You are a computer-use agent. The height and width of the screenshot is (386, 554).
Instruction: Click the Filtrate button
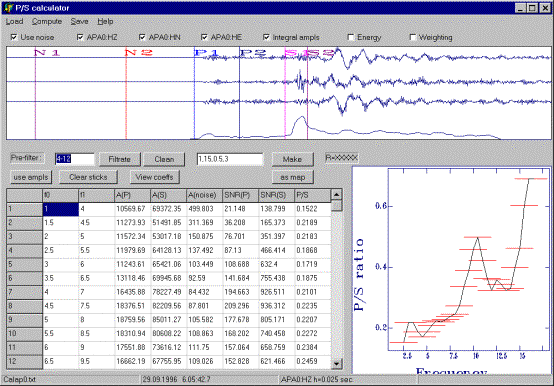(x=119, y=159)
